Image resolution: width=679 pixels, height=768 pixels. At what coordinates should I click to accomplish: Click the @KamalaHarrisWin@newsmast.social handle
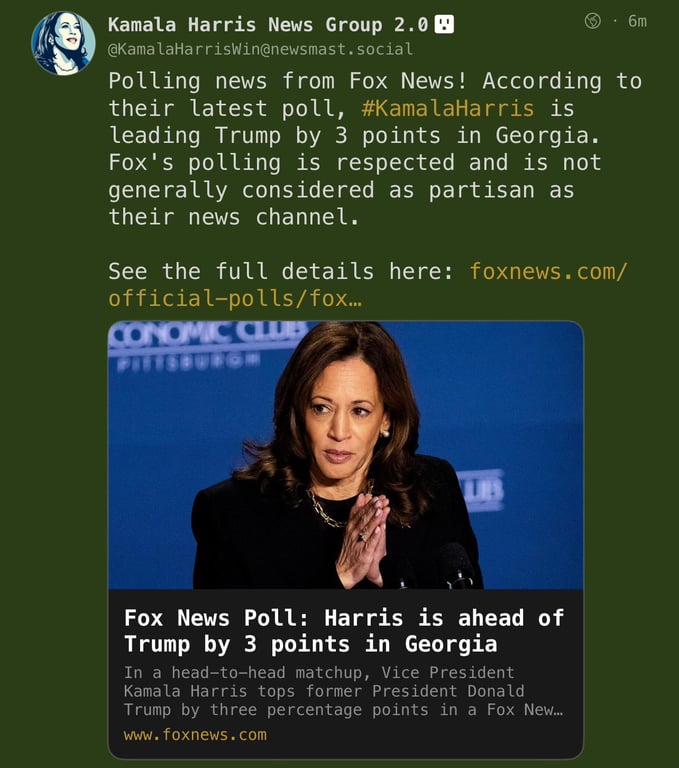tap(260, 49)
